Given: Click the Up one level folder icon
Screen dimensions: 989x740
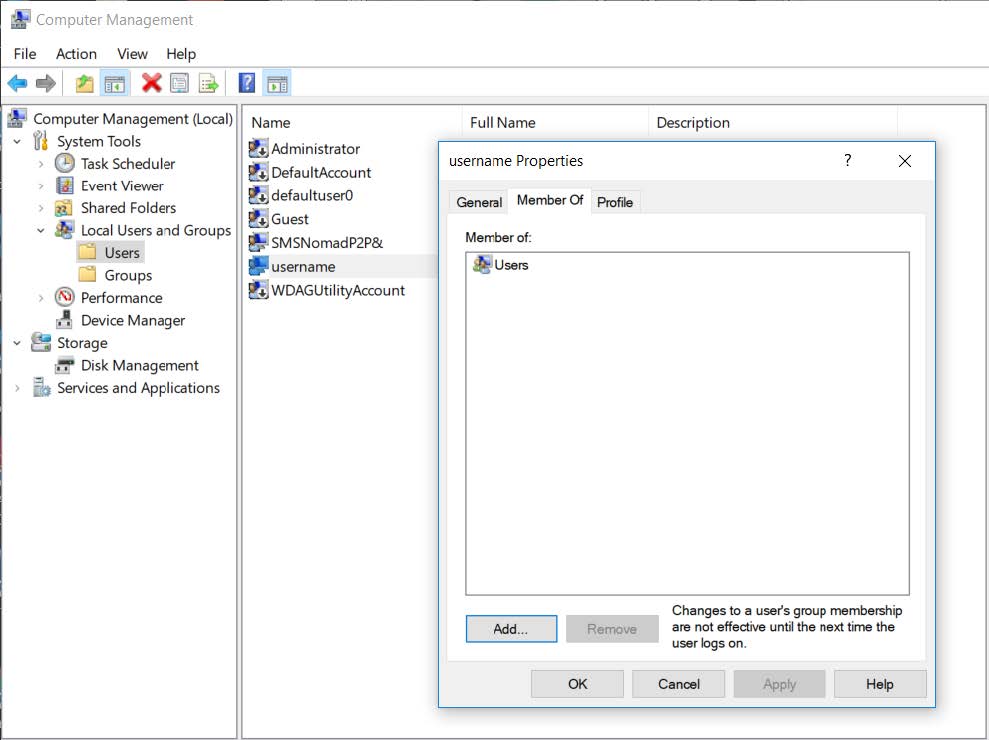Looking at the screenshot, I should tap(85, 82).
